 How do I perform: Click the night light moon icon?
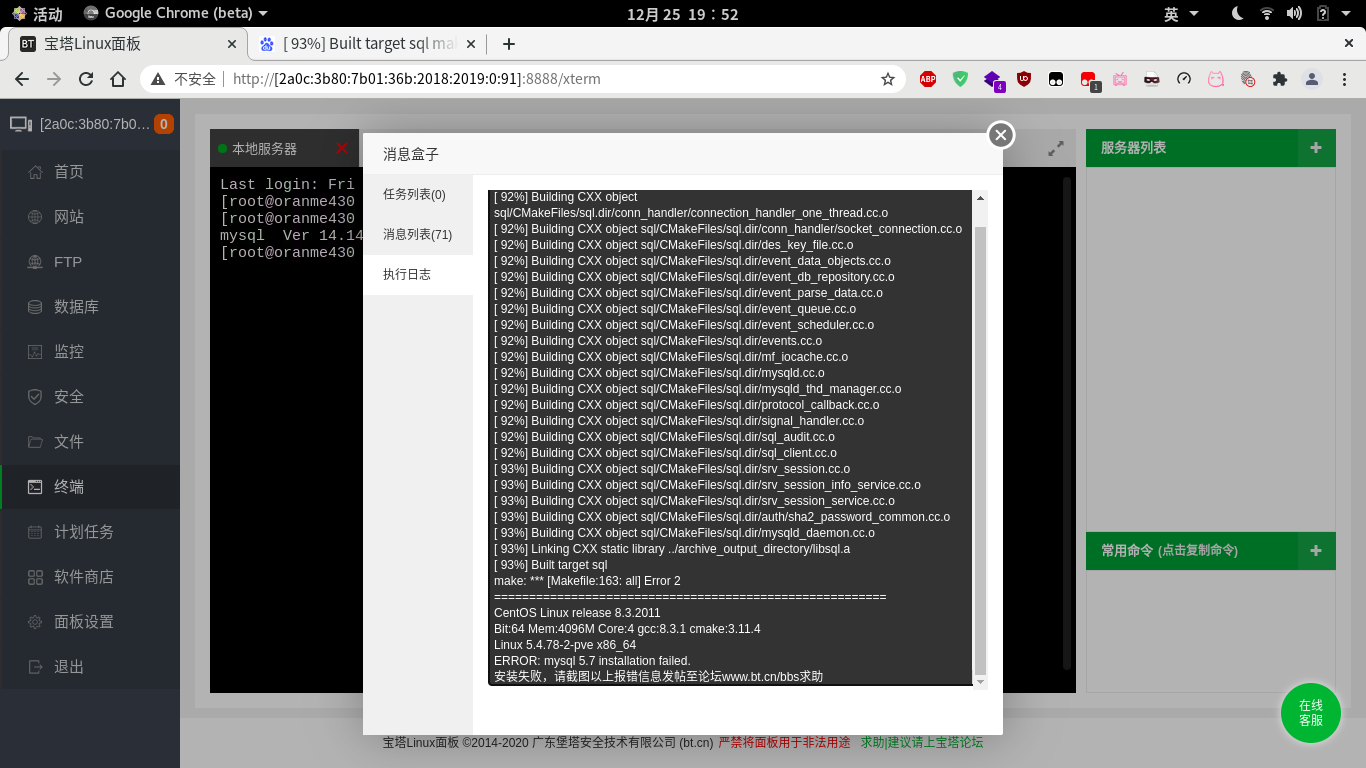[1237, 14]
